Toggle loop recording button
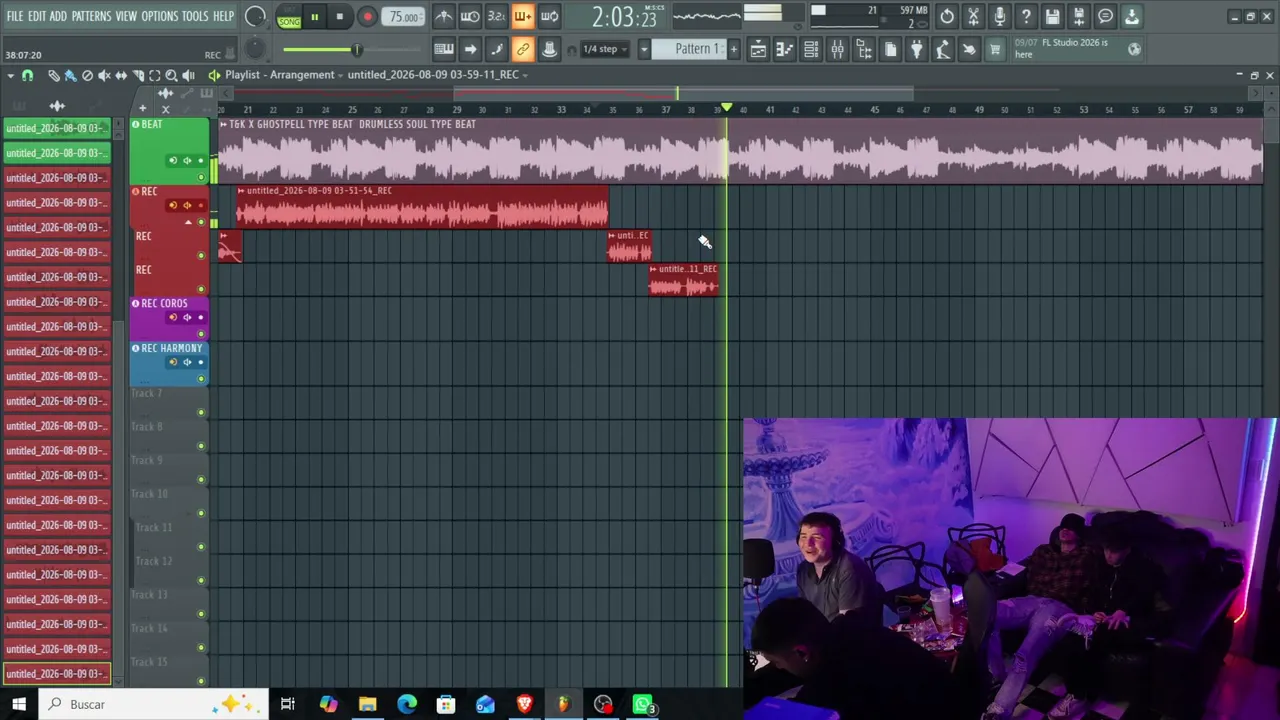 pos(549,16)
